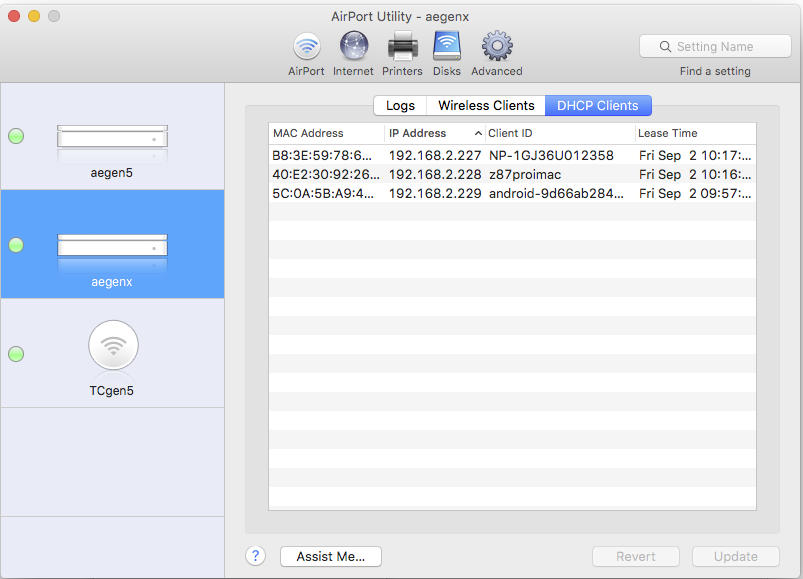803x579 pixels.
Task: Click the help question mark button
Action: point(255,556)
